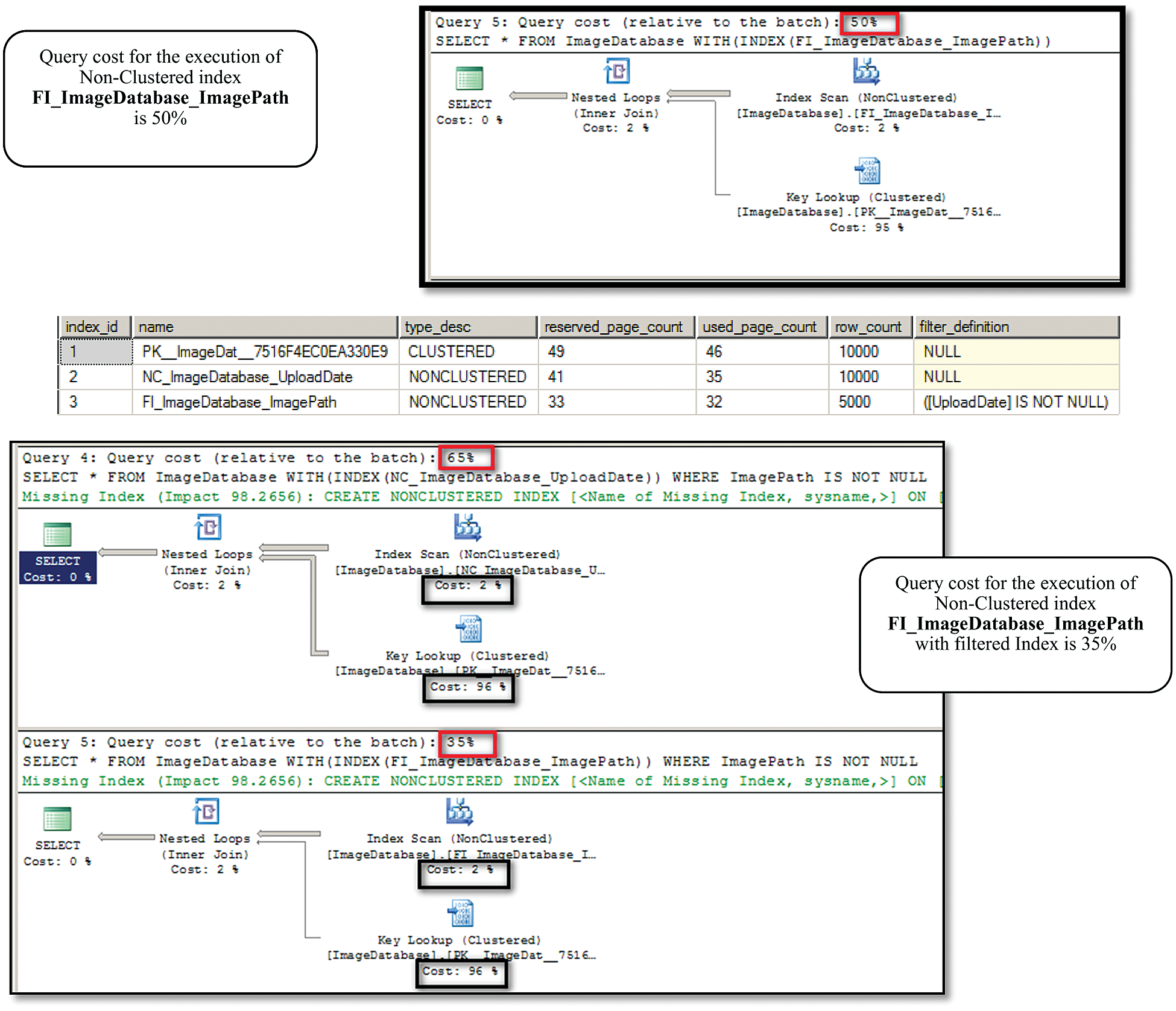This screenshot has height=1011, width=1176.
Task: Click Index Scan icon in bottom Query 5
Action: pos(460,811)
